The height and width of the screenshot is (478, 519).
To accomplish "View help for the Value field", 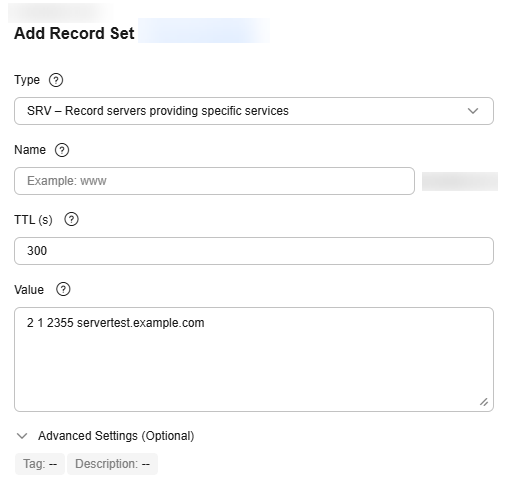I will pyautogui.click(x=63, y=289).
